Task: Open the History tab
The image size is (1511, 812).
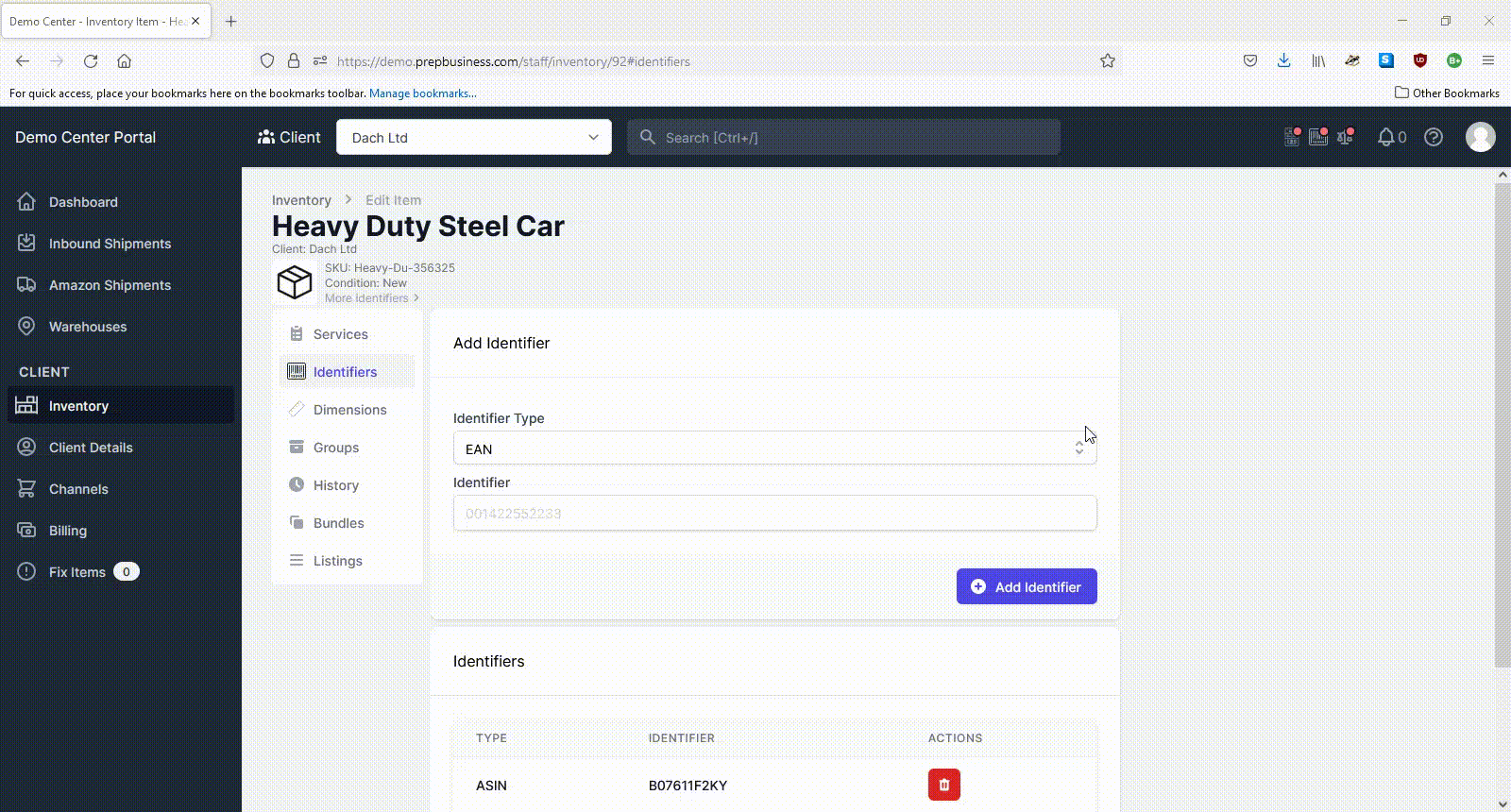Action: (x=348, y=485)
